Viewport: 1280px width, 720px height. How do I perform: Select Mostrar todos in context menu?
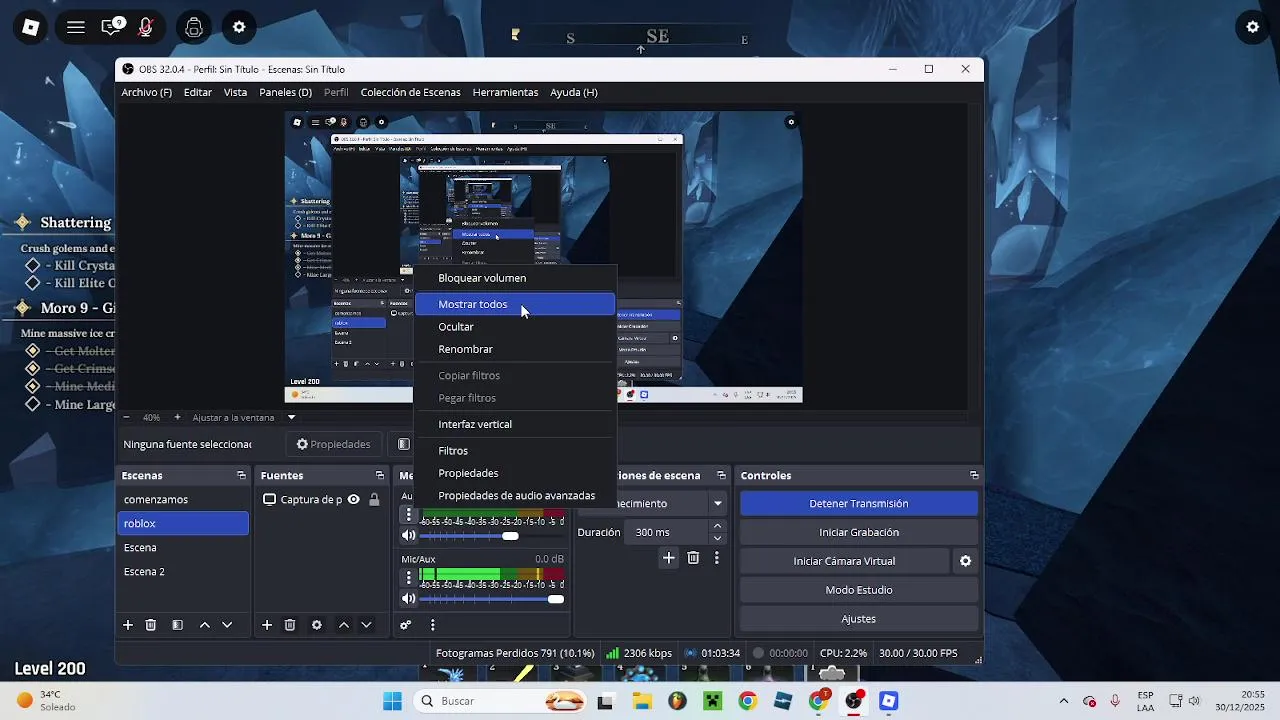(515, 304)
